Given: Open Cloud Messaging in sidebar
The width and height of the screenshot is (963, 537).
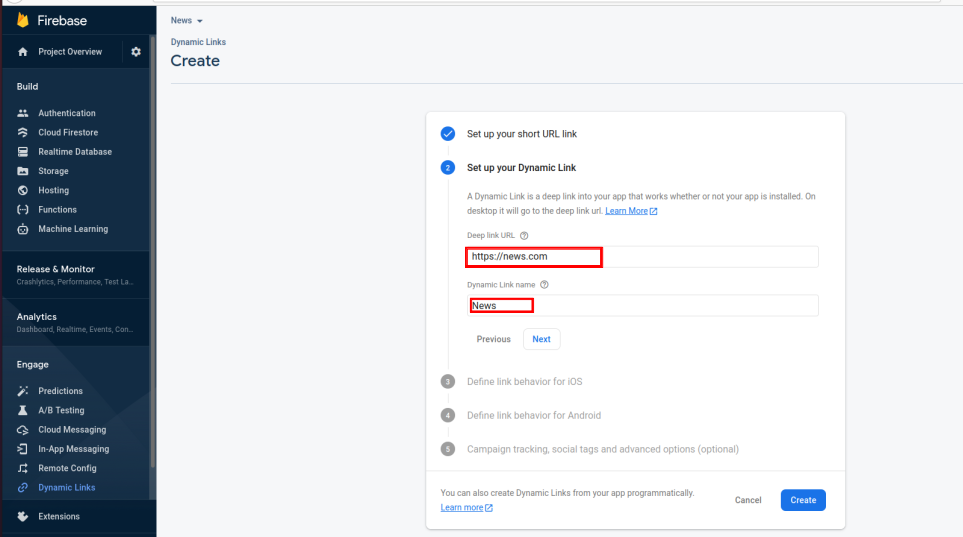Looking at the screenshot, I should pyautogui.click(x=71, y=430).
